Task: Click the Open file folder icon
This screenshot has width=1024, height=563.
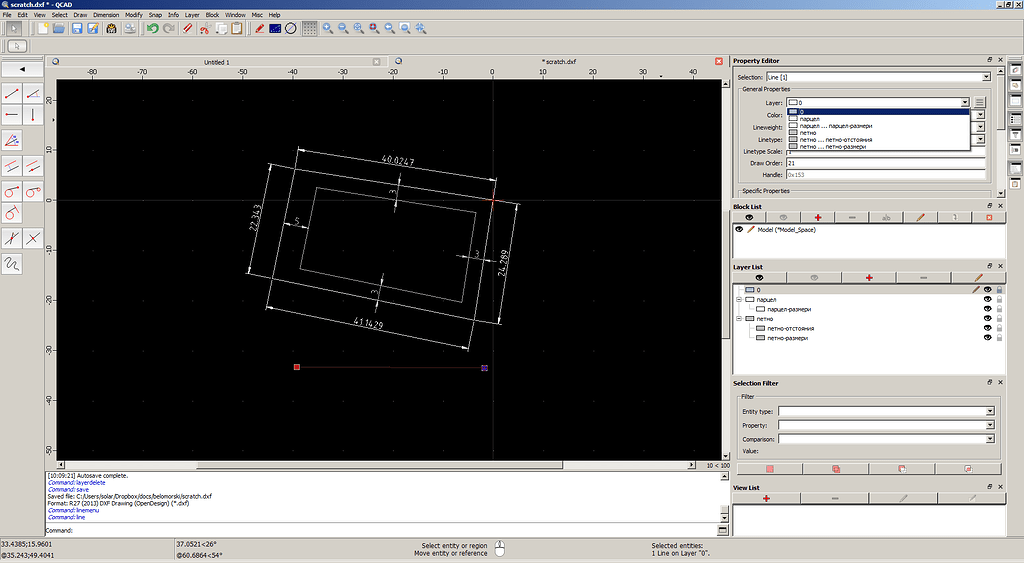Action: coord(59,28)
